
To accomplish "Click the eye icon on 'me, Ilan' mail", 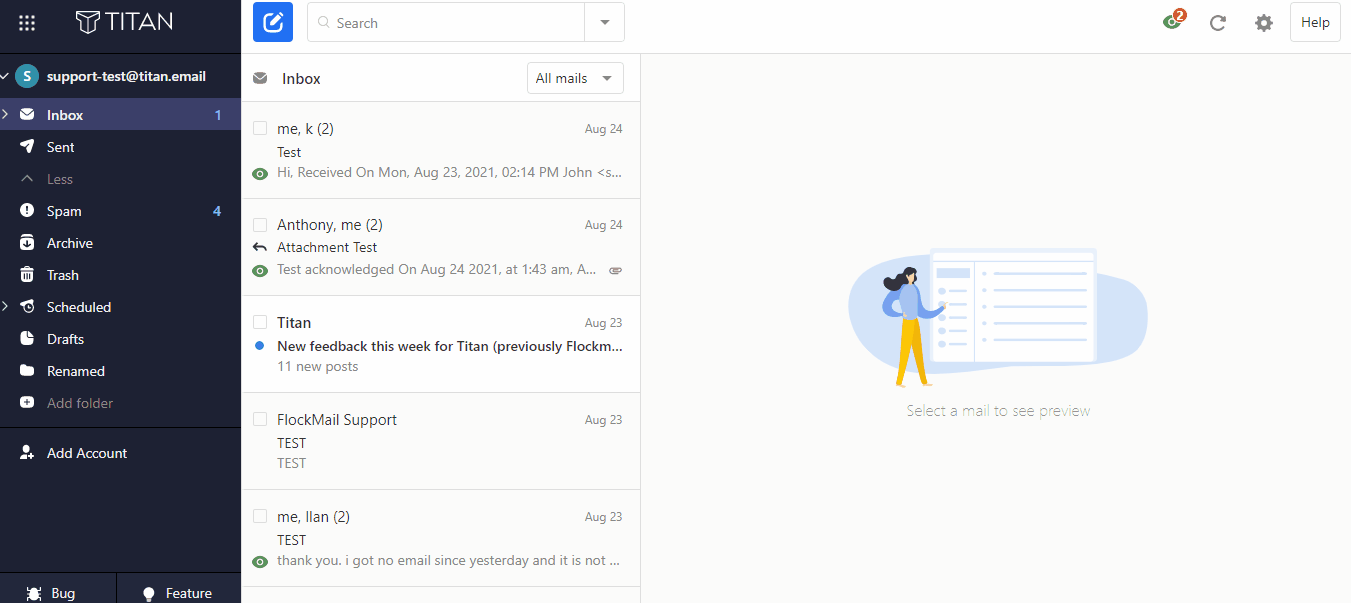I will (x=260, y=562).
